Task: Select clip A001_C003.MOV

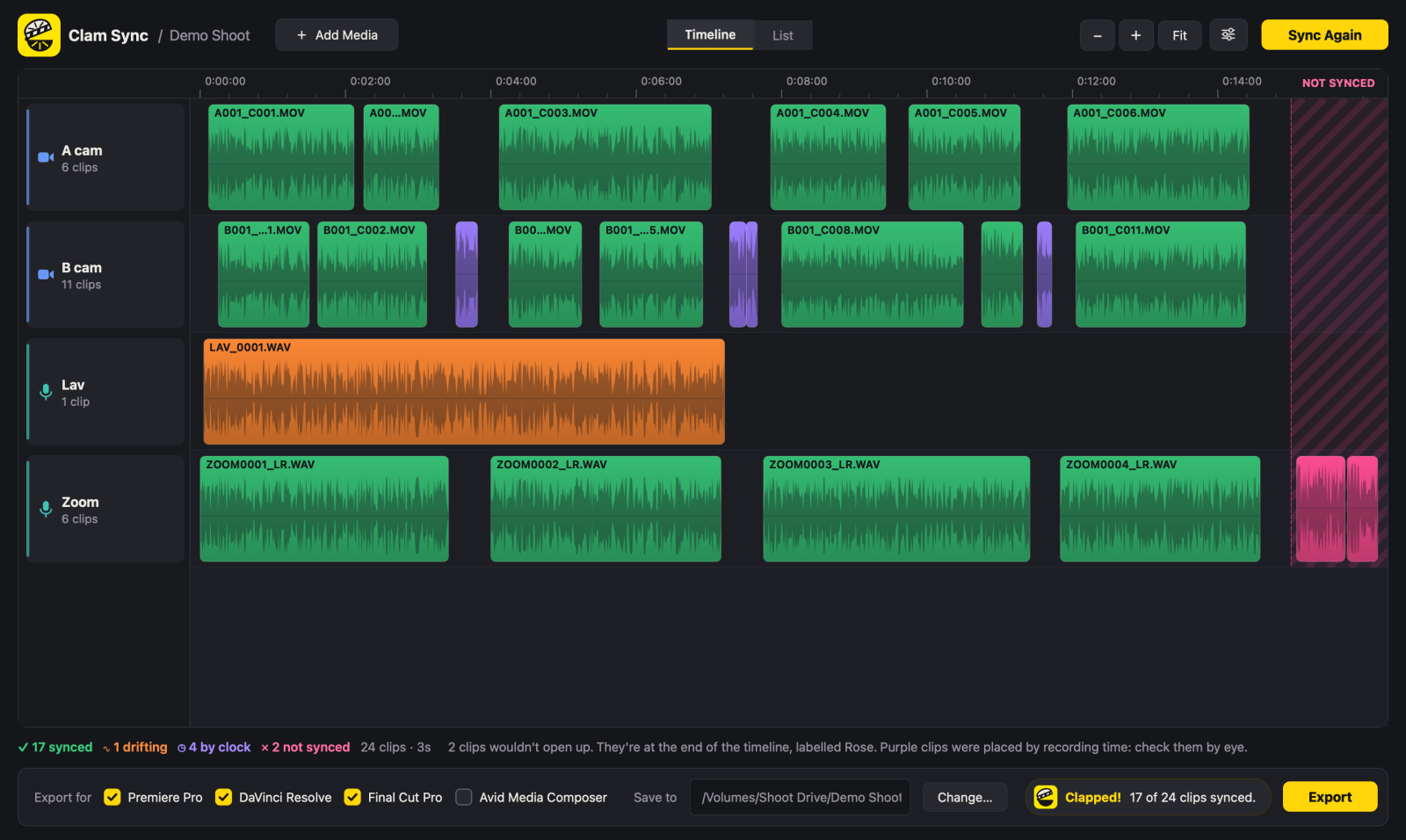Action: tap(605, 157)
